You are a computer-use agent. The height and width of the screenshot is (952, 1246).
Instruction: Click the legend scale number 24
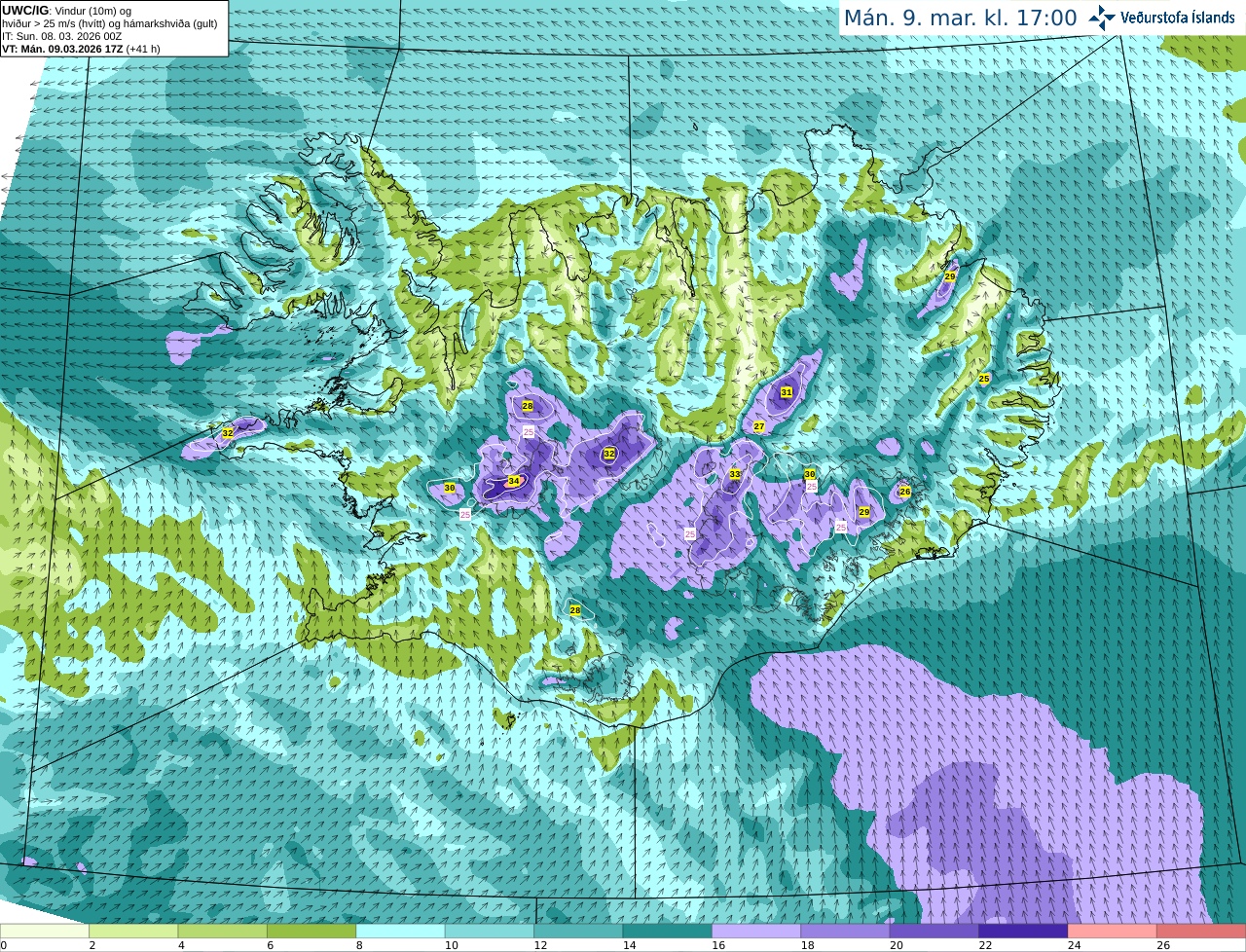(x=1075, y=945)
